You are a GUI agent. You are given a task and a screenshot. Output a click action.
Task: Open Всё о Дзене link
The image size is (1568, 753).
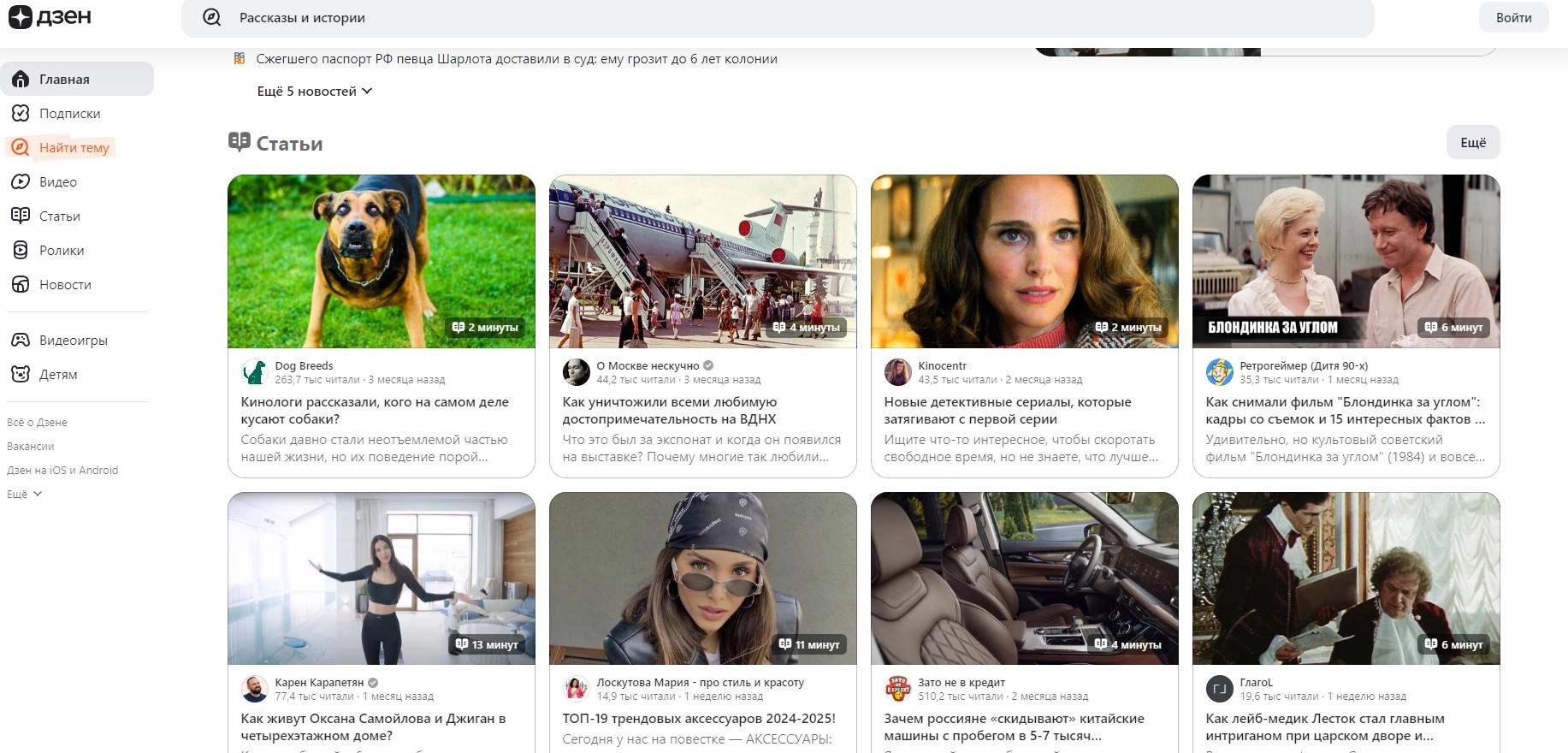[x=37, y=422]
